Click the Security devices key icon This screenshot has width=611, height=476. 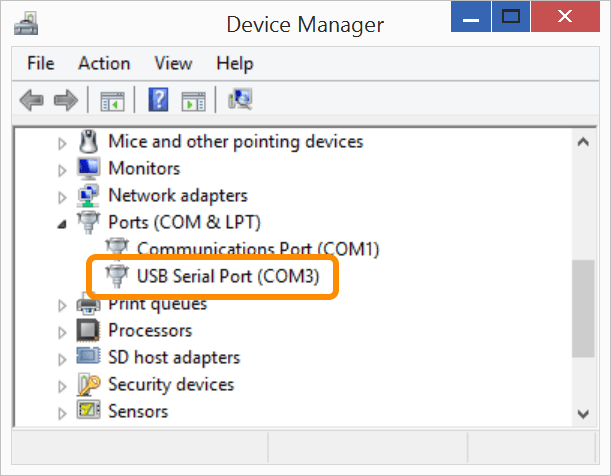pyautogui.click(x=89, y=384)
